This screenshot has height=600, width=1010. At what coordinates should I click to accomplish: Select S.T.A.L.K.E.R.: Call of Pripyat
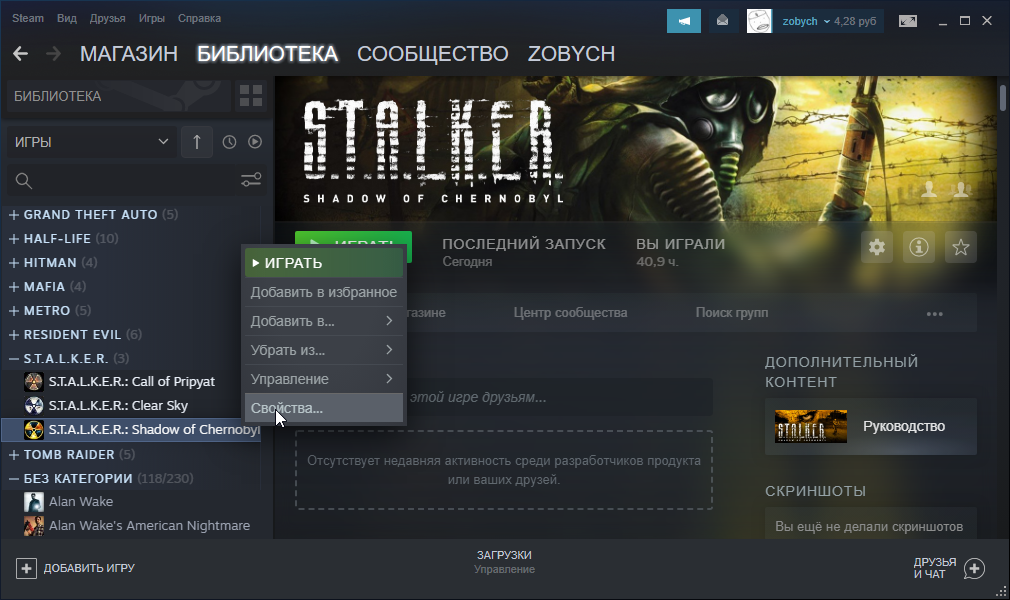(x=131, y=382)
